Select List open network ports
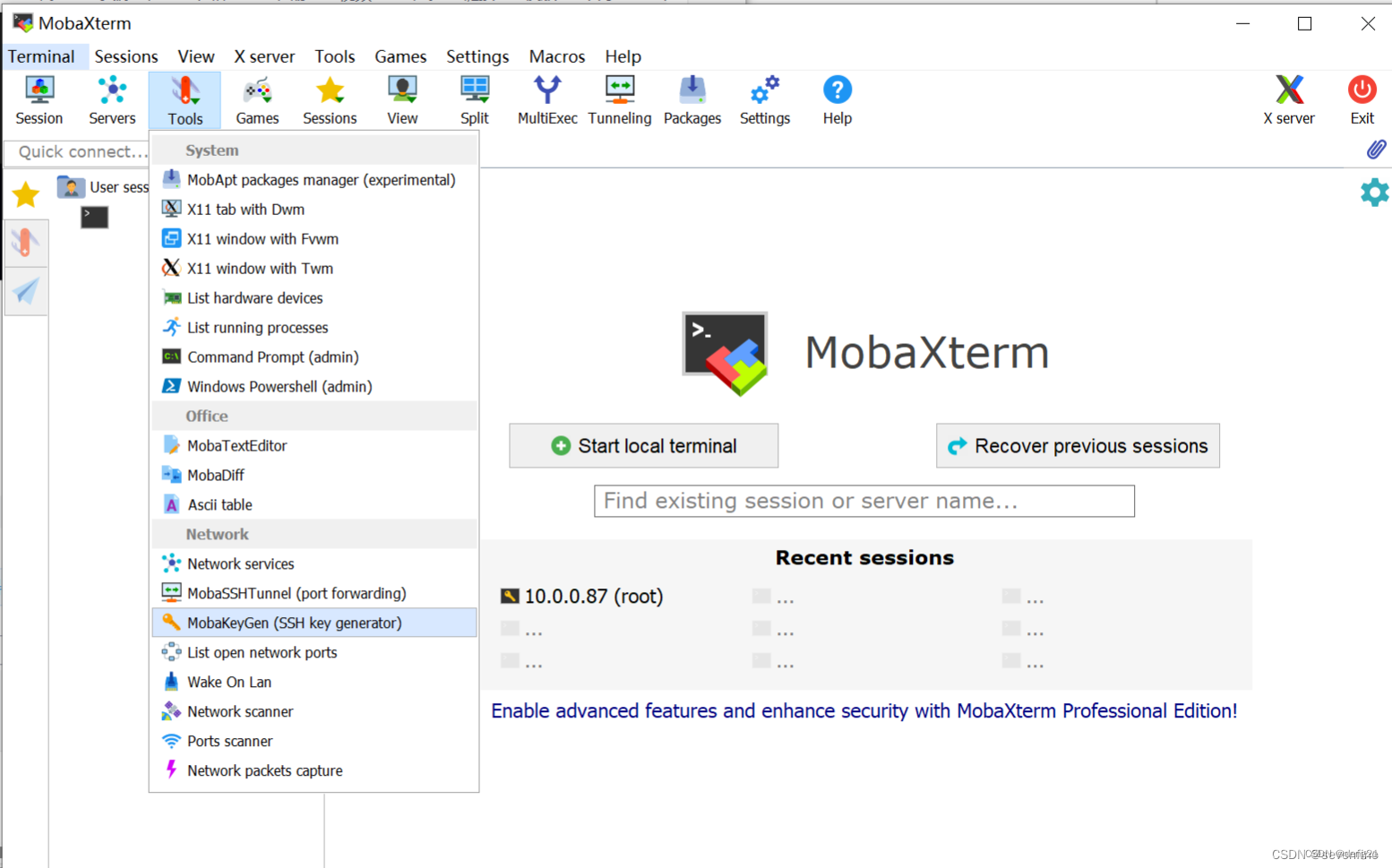 tap(314, 653)
